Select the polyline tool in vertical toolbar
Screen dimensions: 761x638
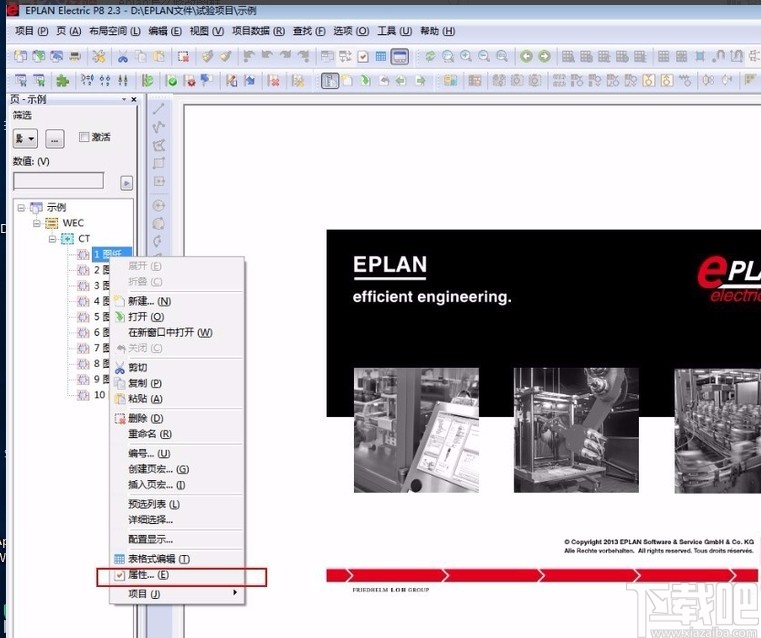point(159,127)
